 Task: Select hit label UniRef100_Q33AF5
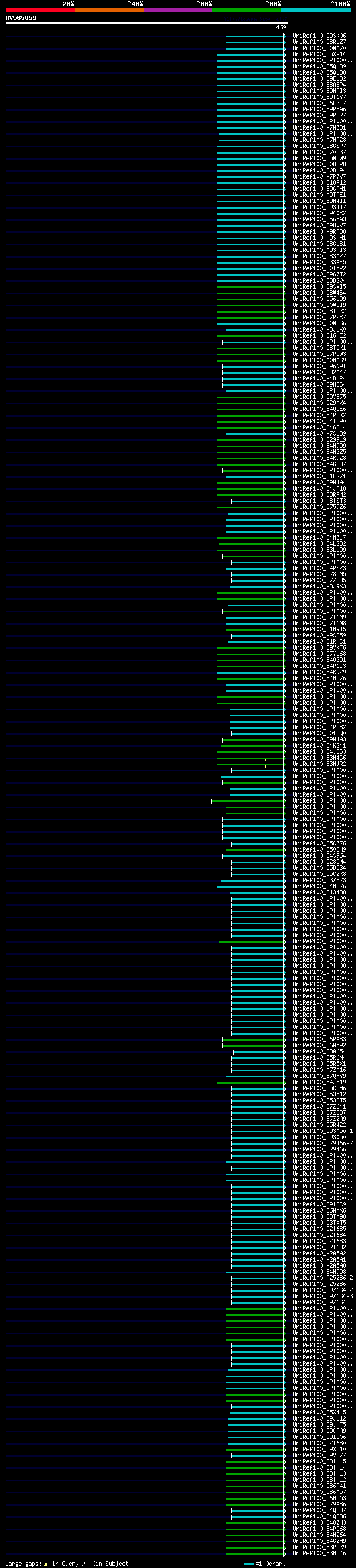pos(319,263)
